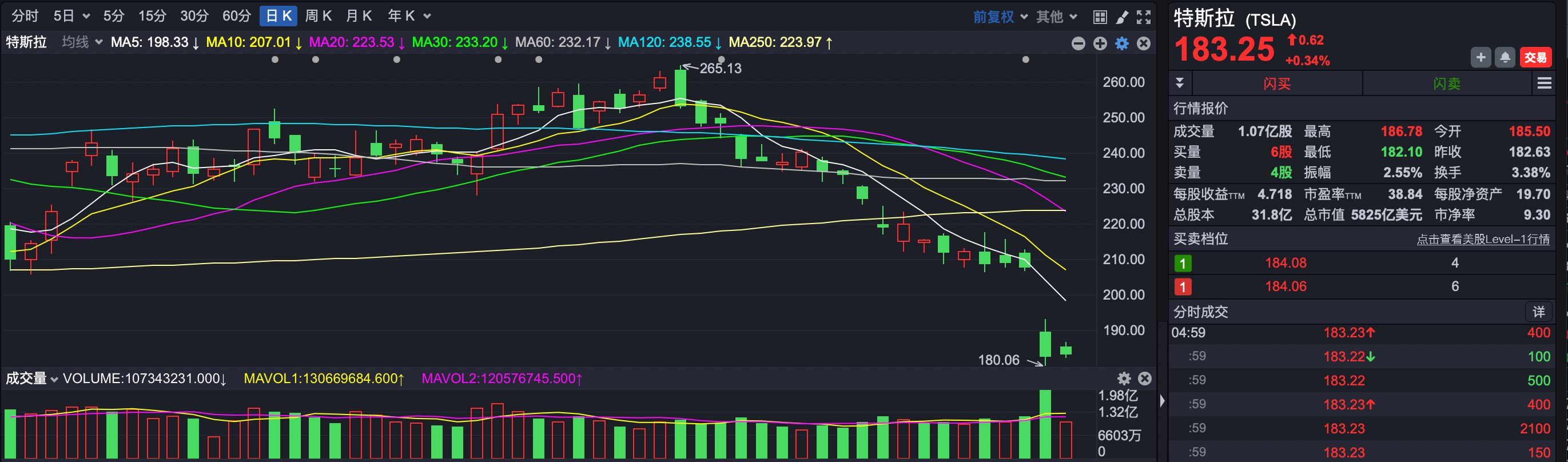Click the VOLUME:107343231.000 label
The width and height of the screenshot is (1568, 462).
point(145,379)
